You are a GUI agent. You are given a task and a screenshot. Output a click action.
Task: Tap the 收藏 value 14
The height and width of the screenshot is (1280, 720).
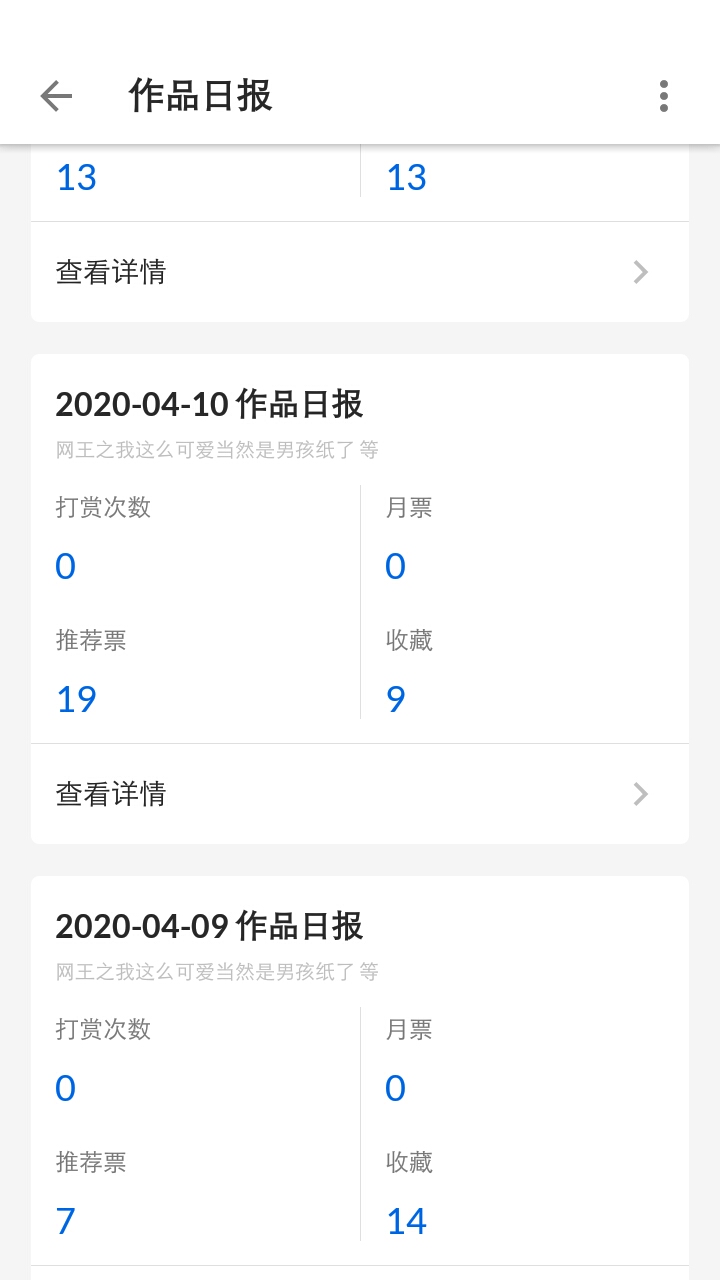[406, 1221]
